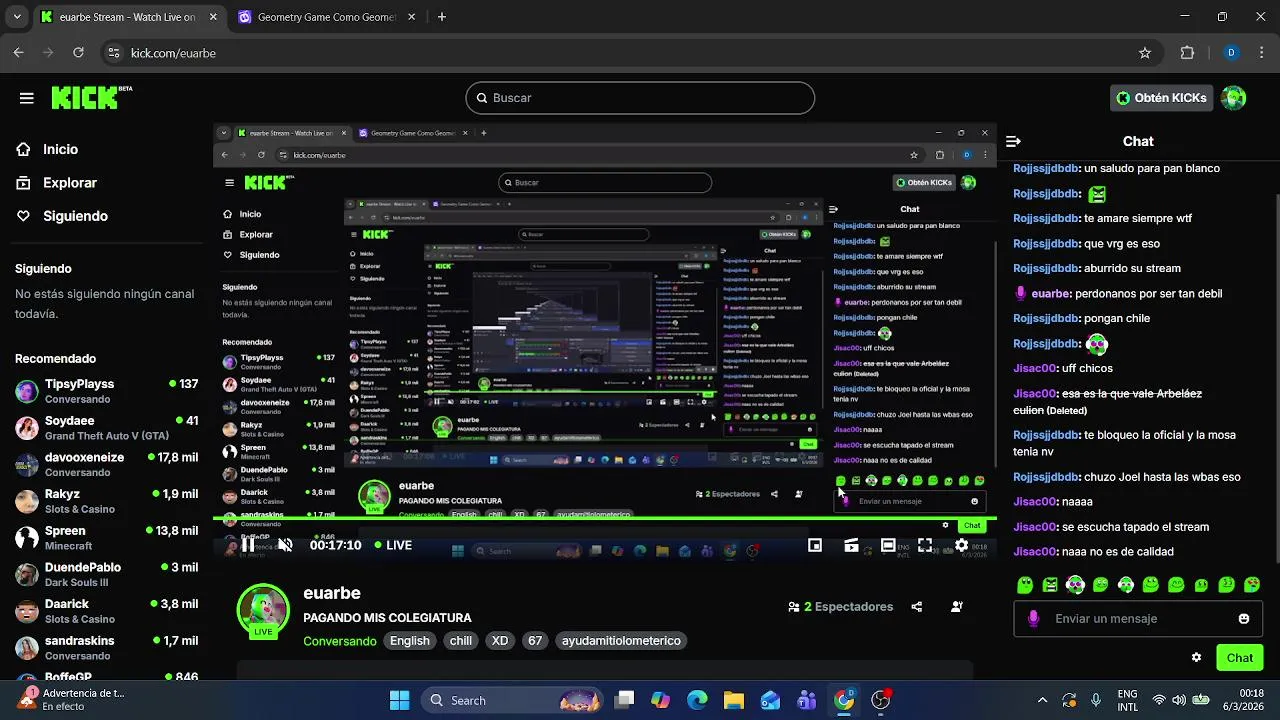The image size is (1280, 720).
Task: Open Chrome three-dot menu
Action: point(1260,53)
